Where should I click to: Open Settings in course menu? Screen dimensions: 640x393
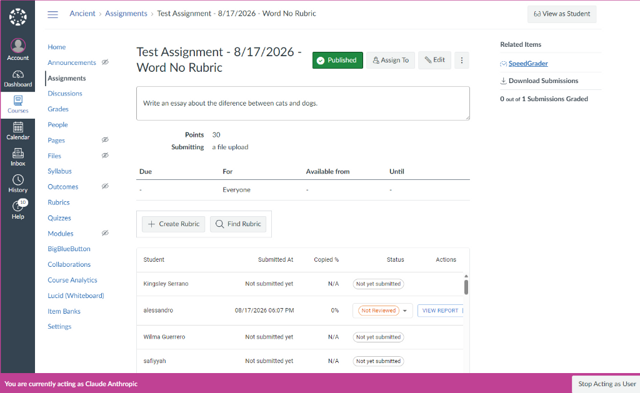pos(59,326)
